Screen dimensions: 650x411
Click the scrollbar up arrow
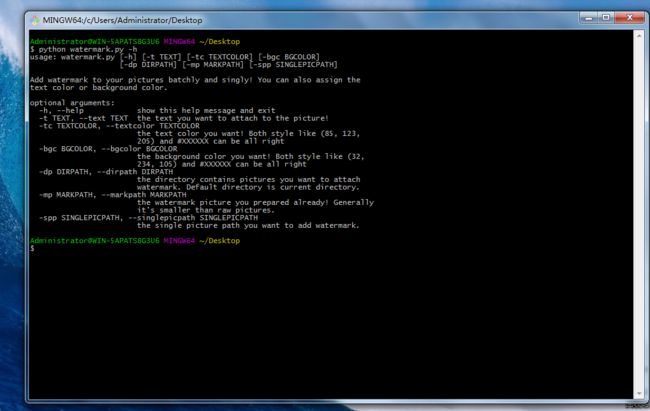click(638, 36)
